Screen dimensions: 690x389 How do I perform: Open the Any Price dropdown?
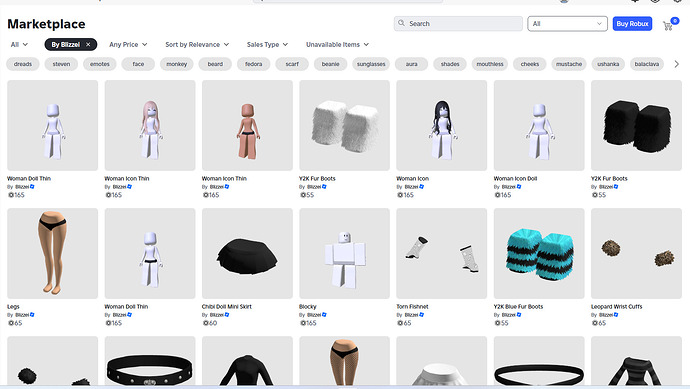click(x=128, y=44)
